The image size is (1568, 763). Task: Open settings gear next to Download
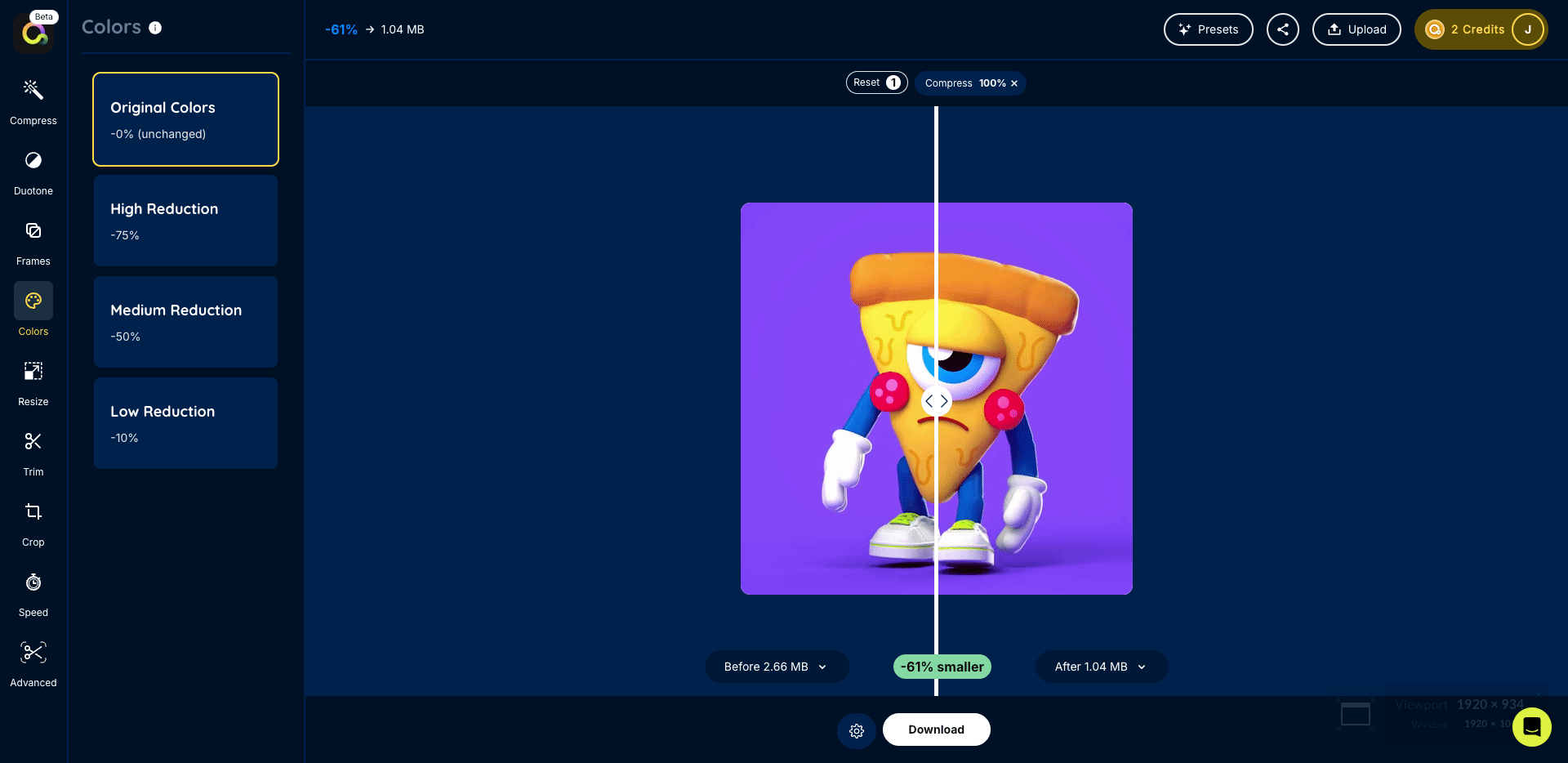click(857, 730)
